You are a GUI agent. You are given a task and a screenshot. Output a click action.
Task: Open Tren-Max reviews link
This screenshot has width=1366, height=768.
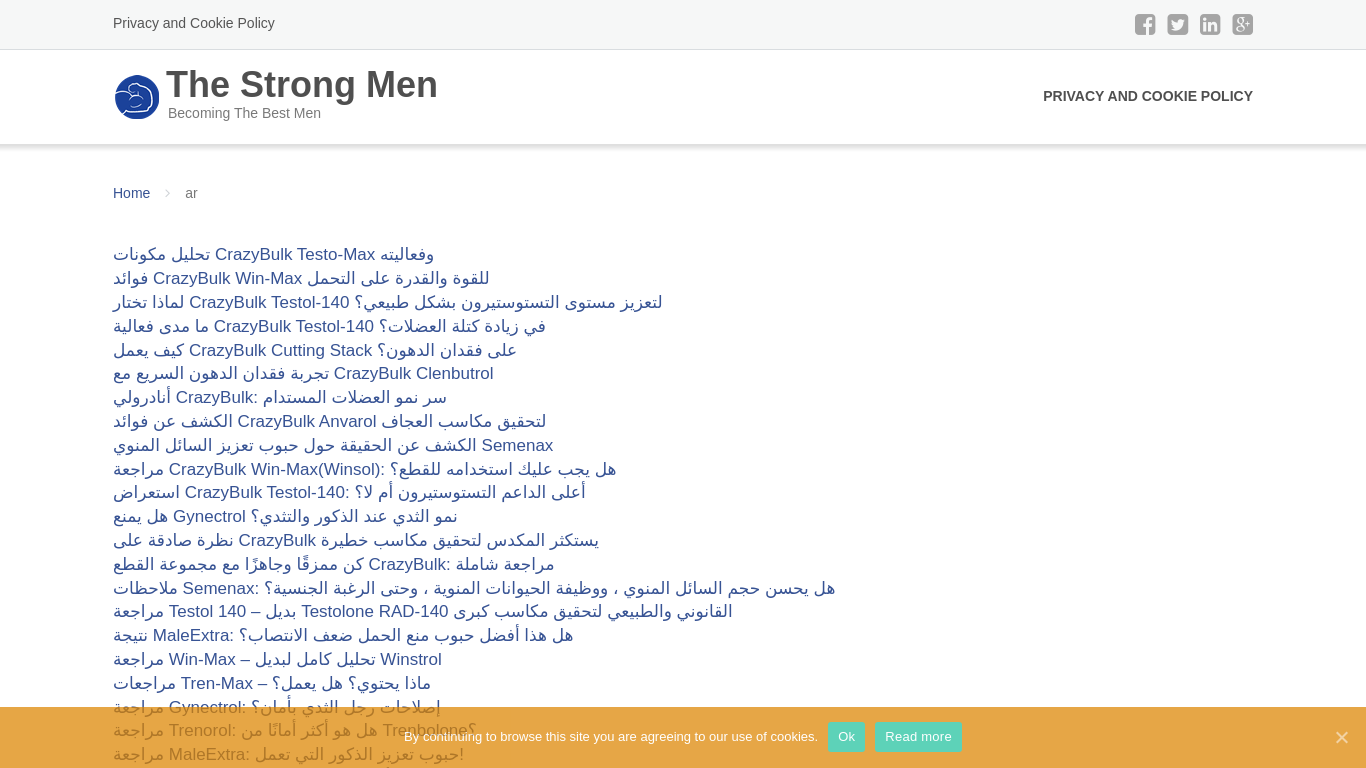272,684
